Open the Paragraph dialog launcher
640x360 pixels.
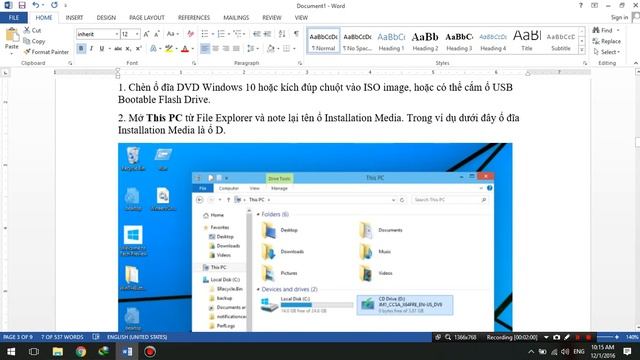tap(300, 63)
